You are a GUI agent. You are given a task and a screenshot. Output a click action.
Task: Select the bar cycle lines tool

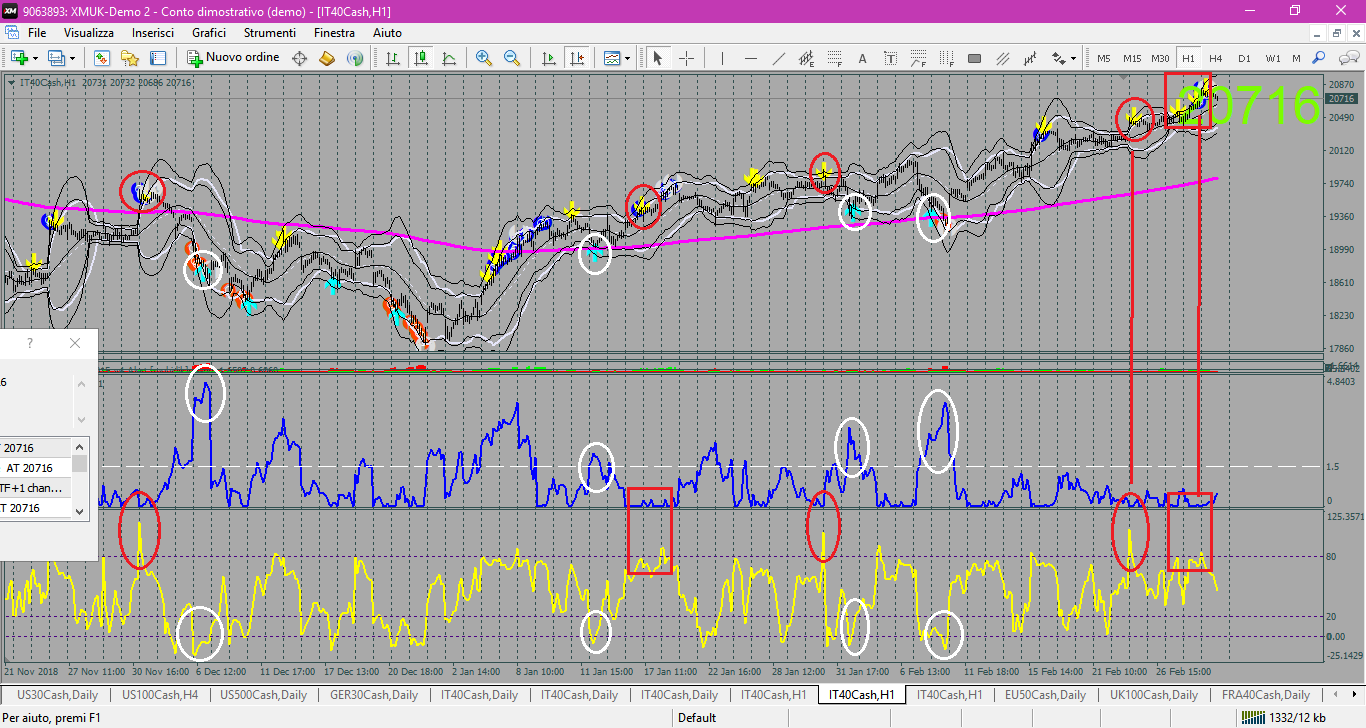1030,58
